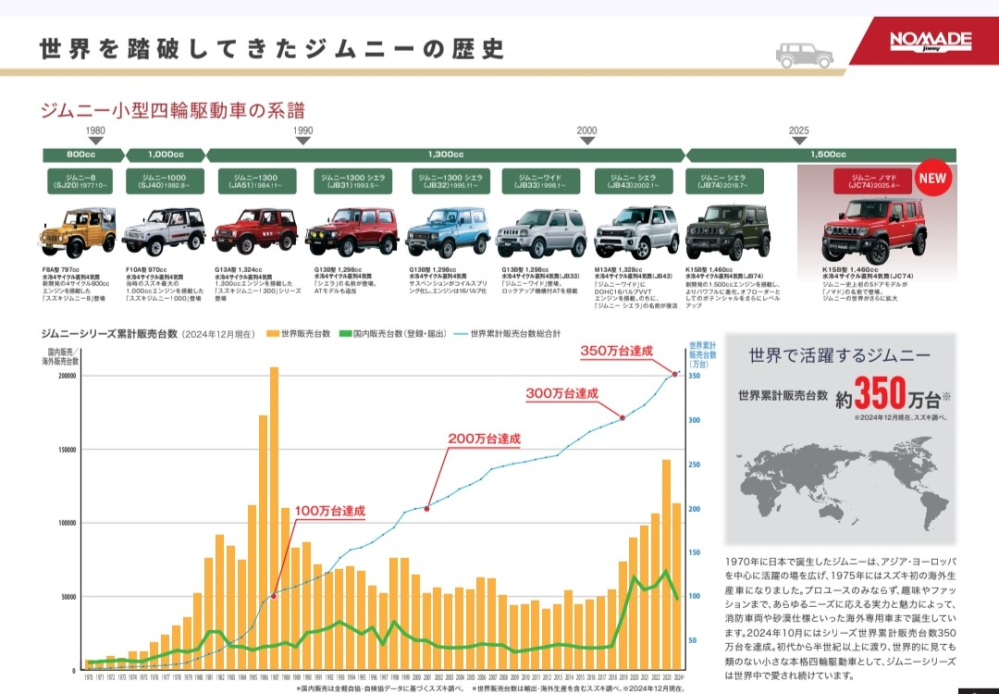Click the green 国内販売台数 legend swatch

[x=345, y=334]
